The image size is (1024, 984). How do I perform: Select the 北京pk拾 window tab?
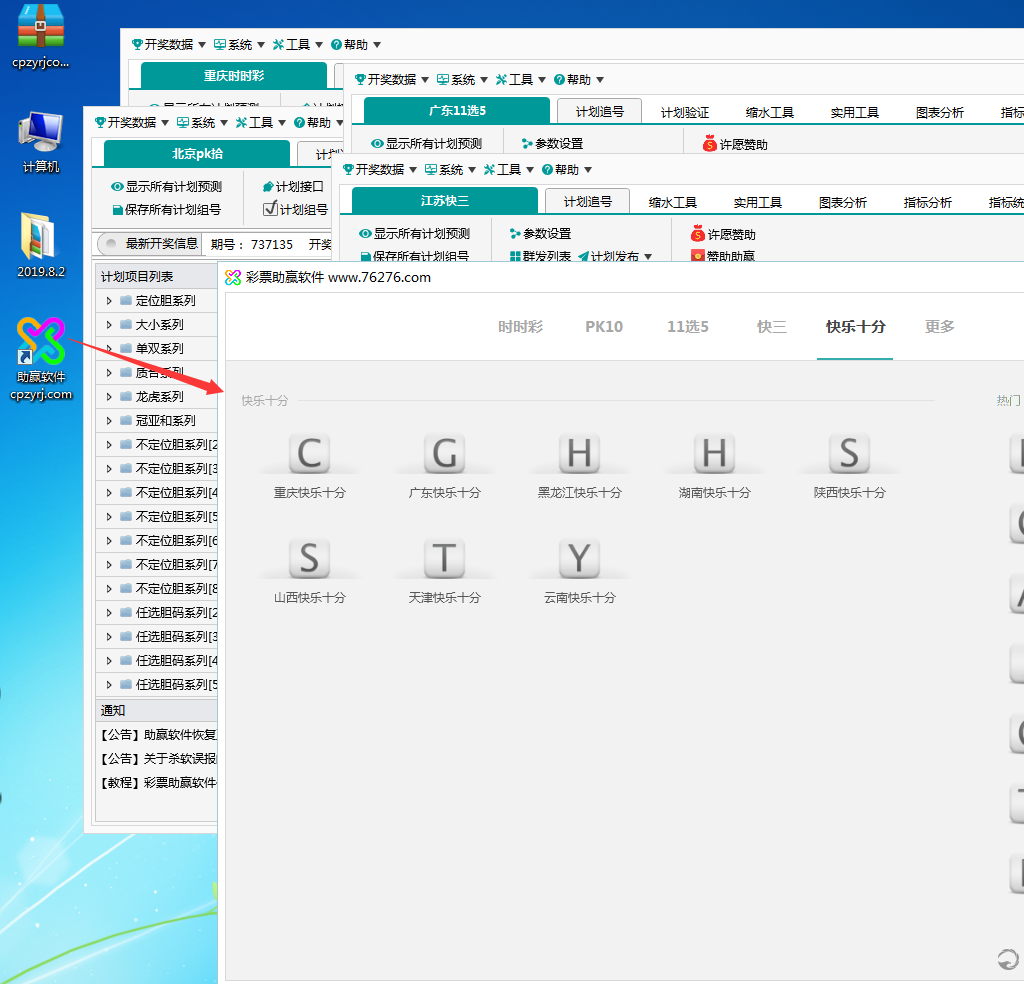197,153
